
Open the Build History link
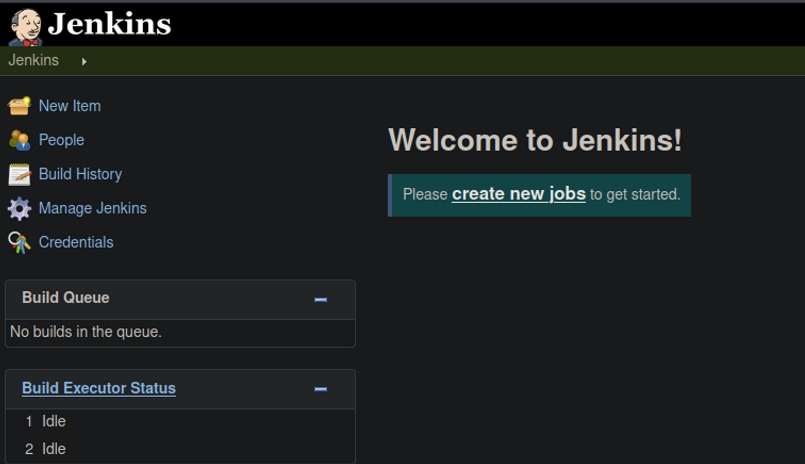[x=80, y=174]
